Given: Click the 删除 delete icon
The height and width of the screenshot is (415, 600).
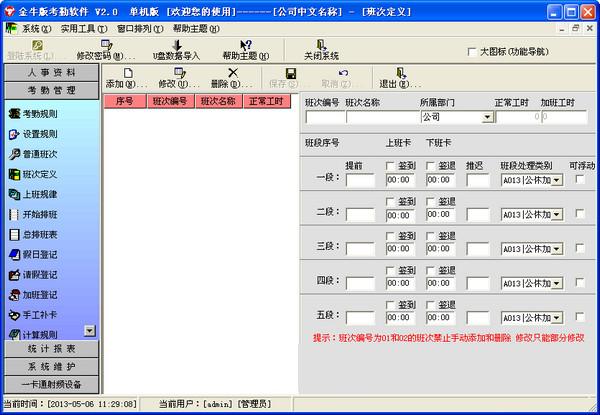Looking at the screenshot, I should 233,73.
